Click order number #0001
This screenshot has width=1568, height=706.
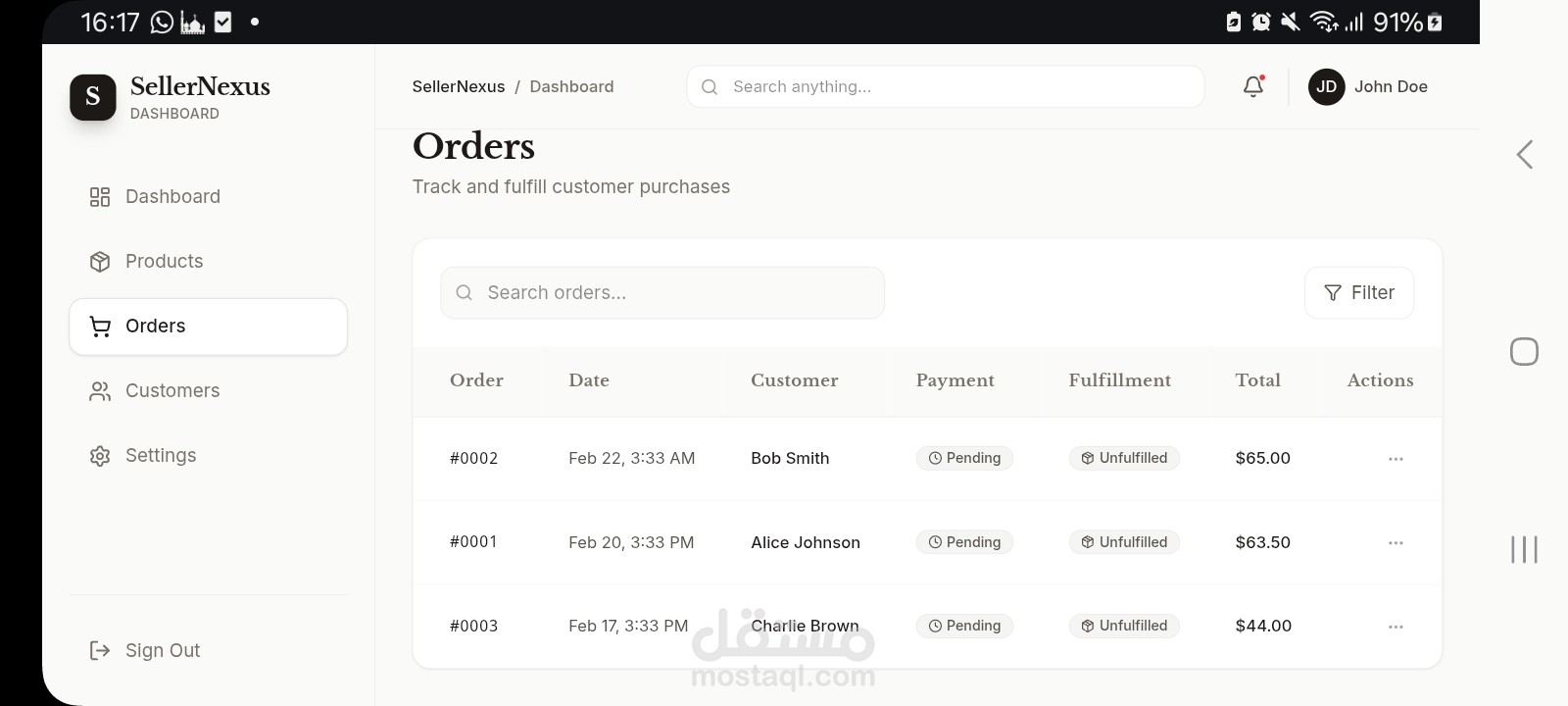pos(473,541)
